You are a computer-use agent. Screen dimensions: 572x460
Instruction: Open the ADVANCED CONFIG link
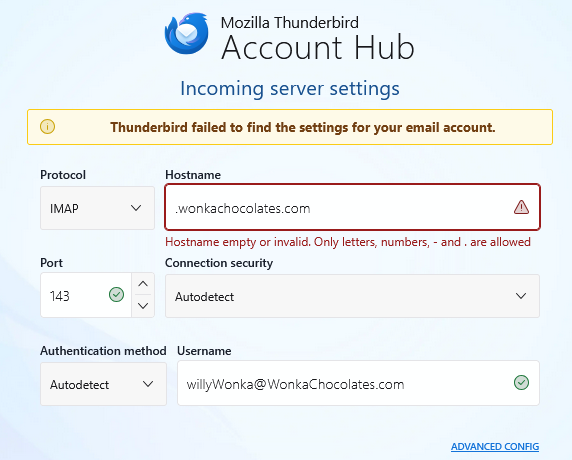495,447
